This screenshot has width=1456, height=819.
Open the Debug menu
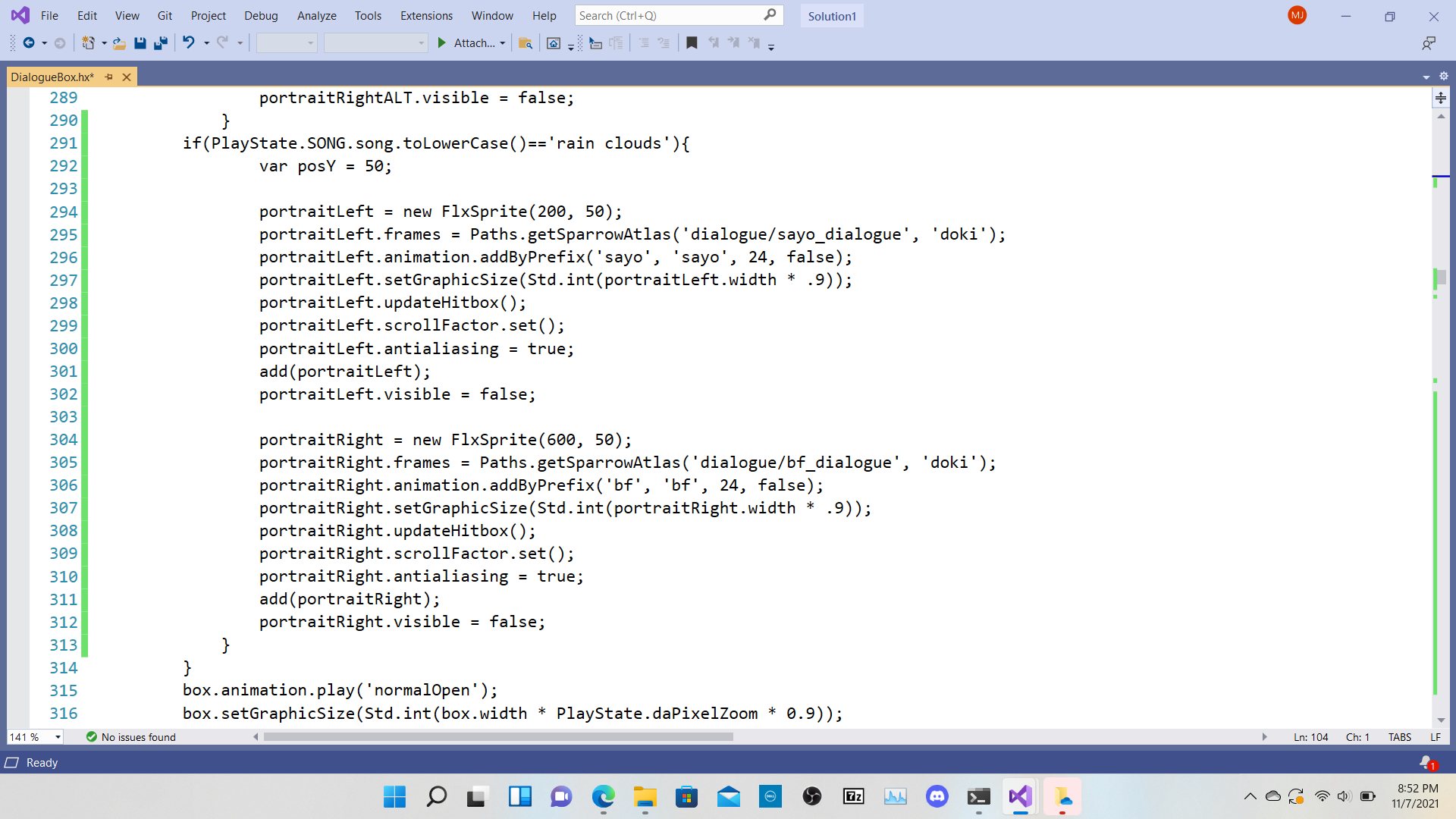point(261,15)
